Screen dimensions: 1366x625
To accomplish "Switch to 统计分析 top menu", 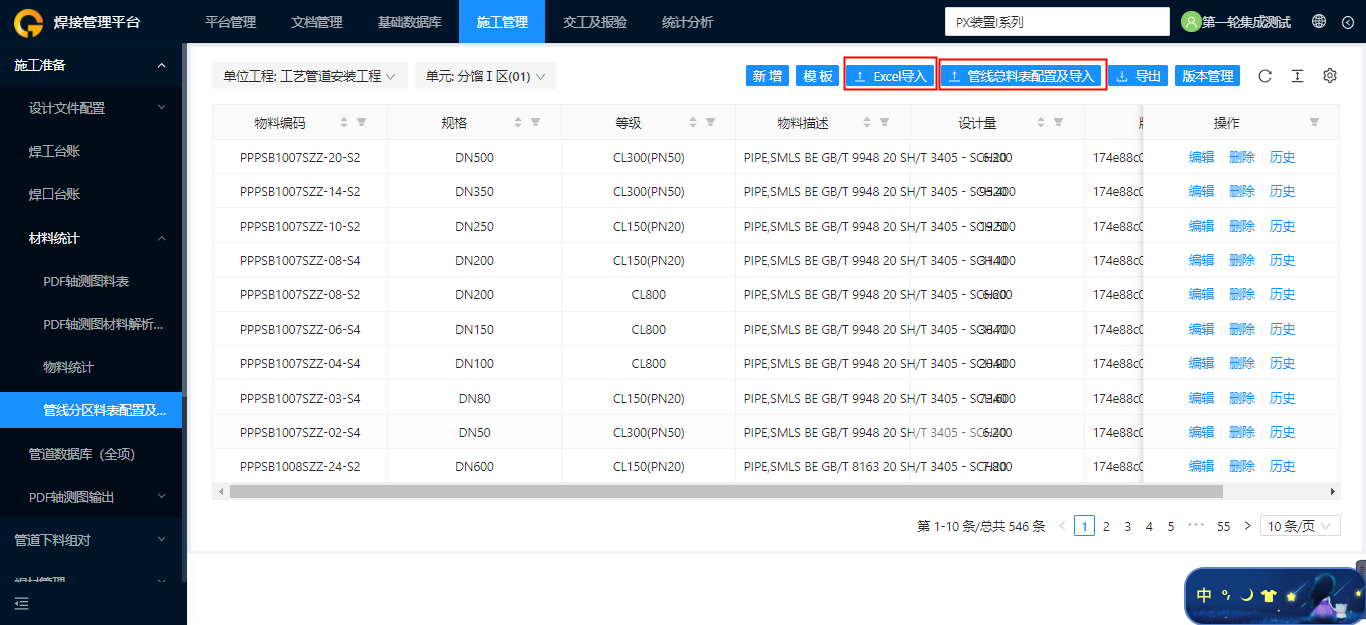I will (x=688, y=22).
